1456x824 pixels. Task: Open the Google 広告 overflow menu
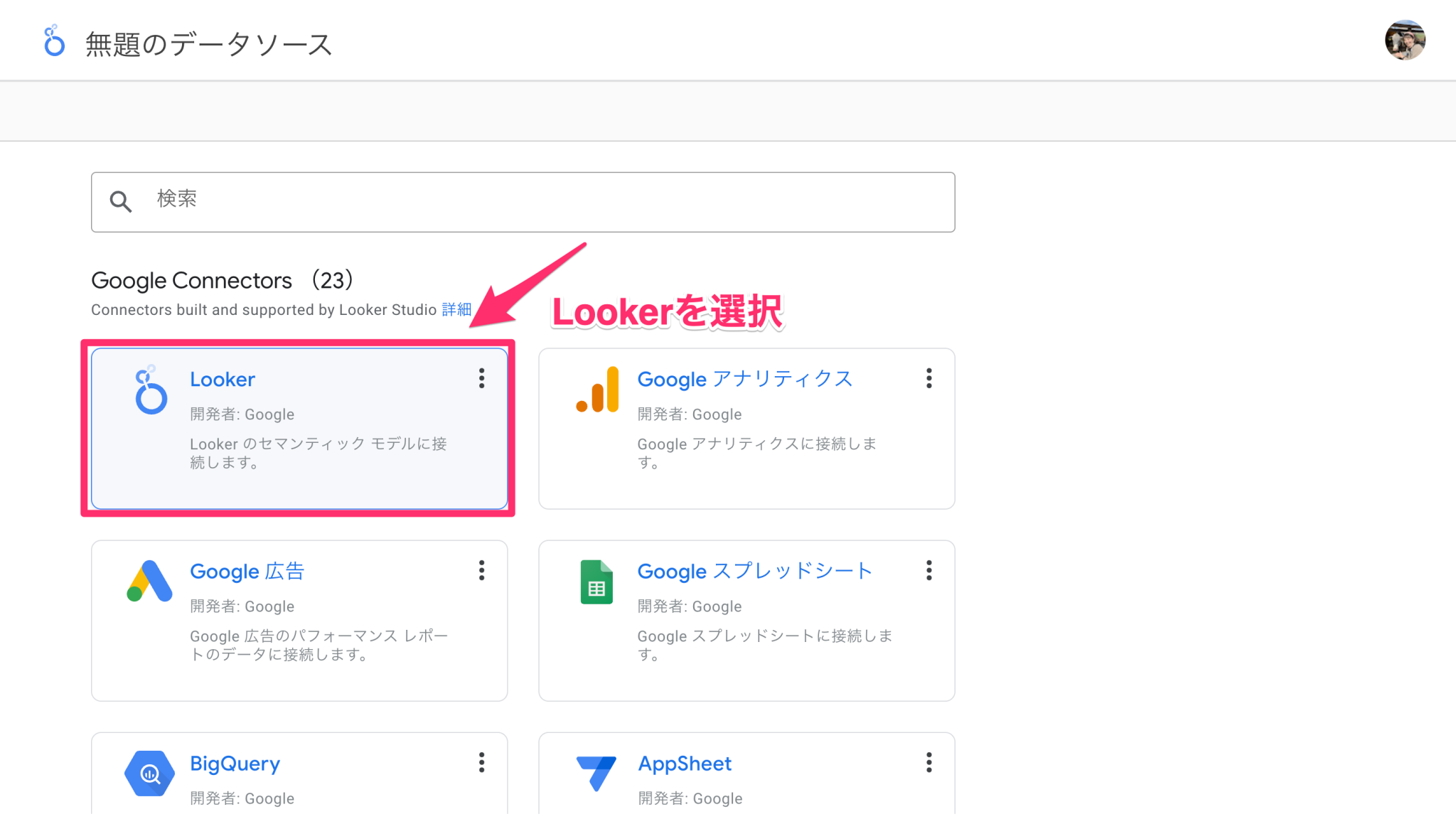(482, 571)
